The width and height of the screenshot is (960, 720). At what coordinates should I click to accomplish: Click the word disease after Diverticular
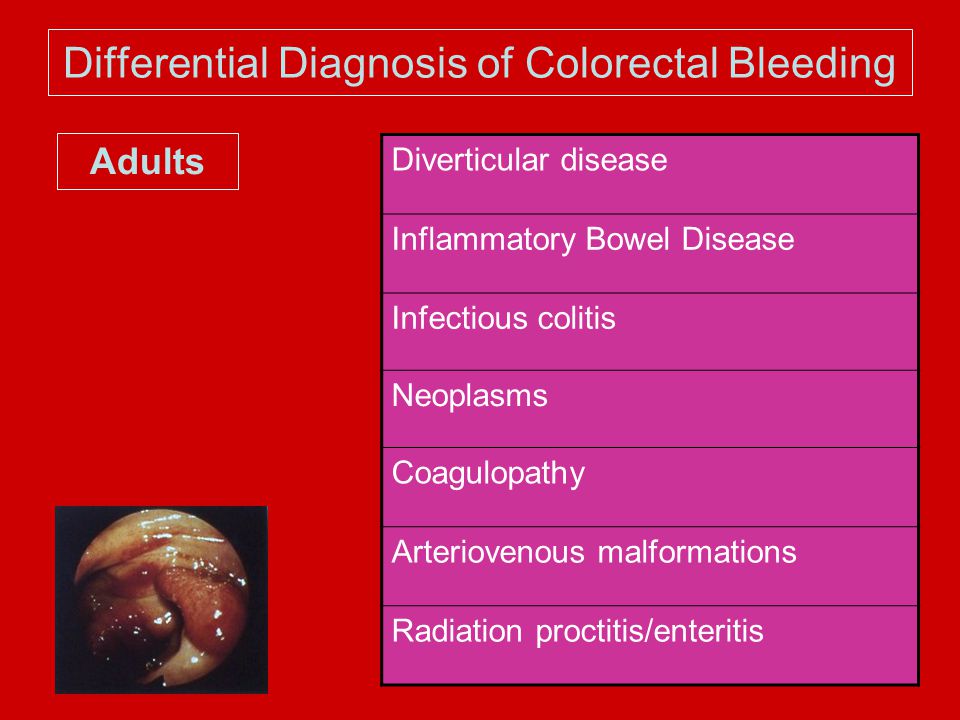614,160
